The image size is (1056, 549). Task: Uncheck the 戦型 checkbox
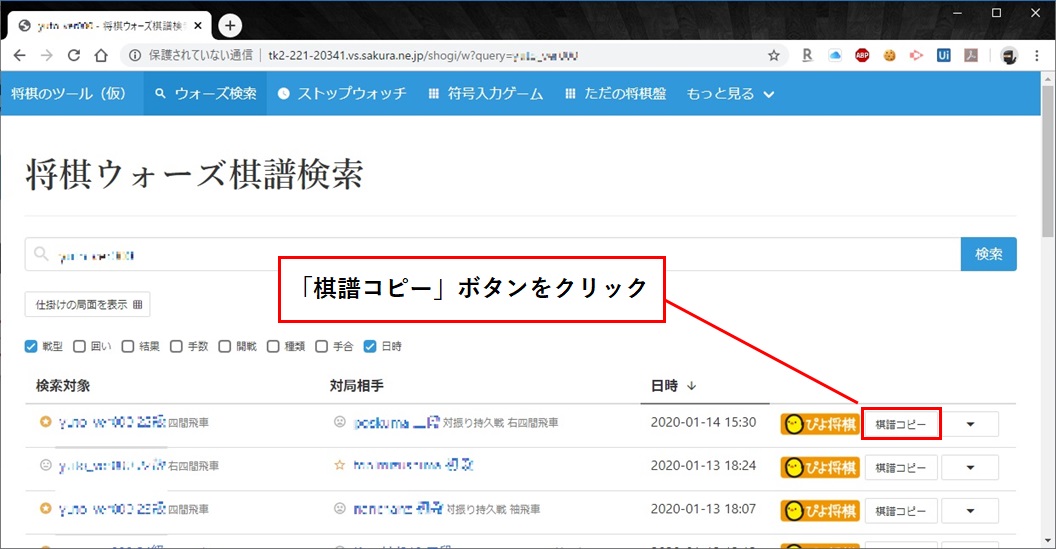pos(31,346)
